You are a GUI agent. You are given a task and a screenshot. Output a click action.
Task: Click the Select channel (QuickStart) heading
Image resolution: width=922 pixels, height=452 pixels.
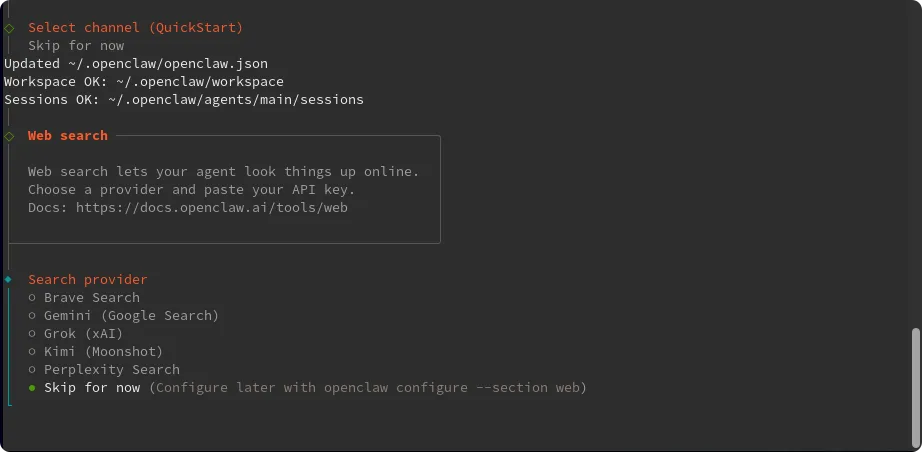click(x=135, y=28)
